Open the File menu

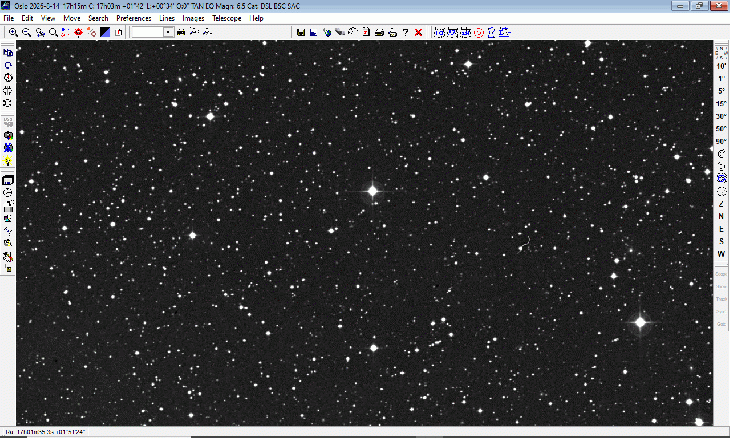click(x=9, y=18)
